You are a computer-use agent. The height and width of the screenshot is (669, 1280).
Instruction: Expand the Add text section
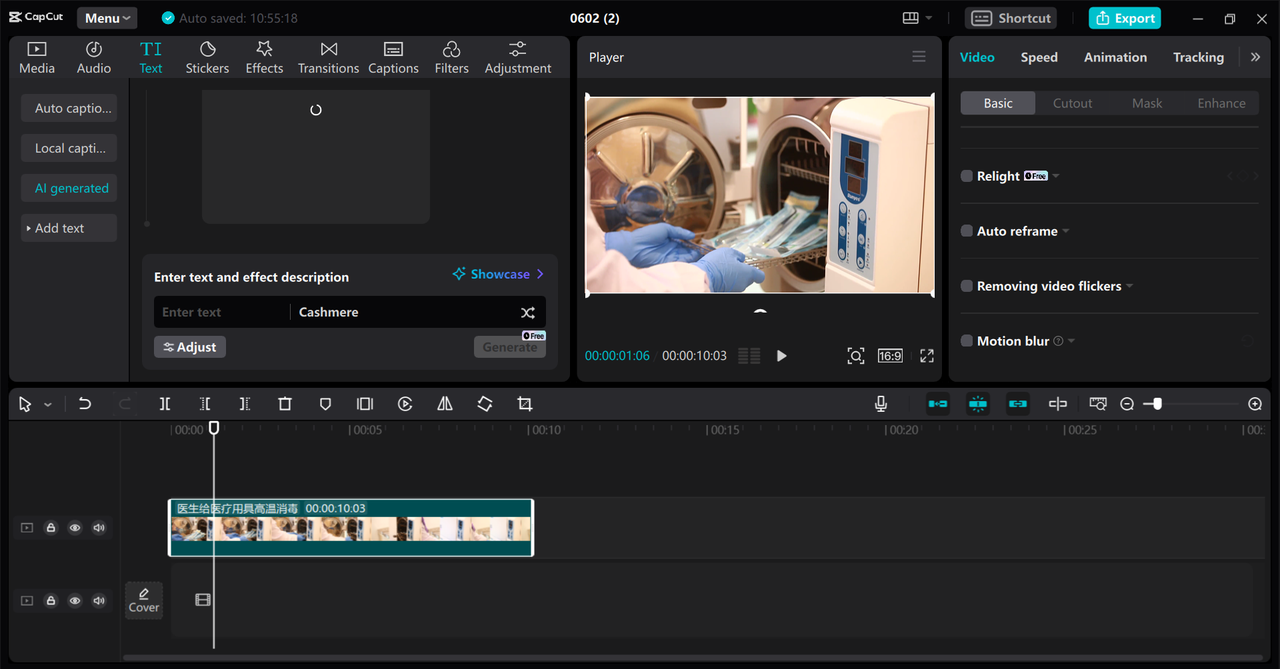69,228
